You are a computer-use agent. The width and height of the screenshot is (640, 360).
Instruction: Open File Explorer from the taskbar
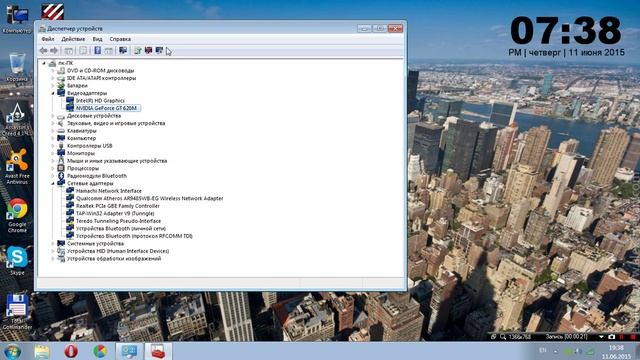42,351
